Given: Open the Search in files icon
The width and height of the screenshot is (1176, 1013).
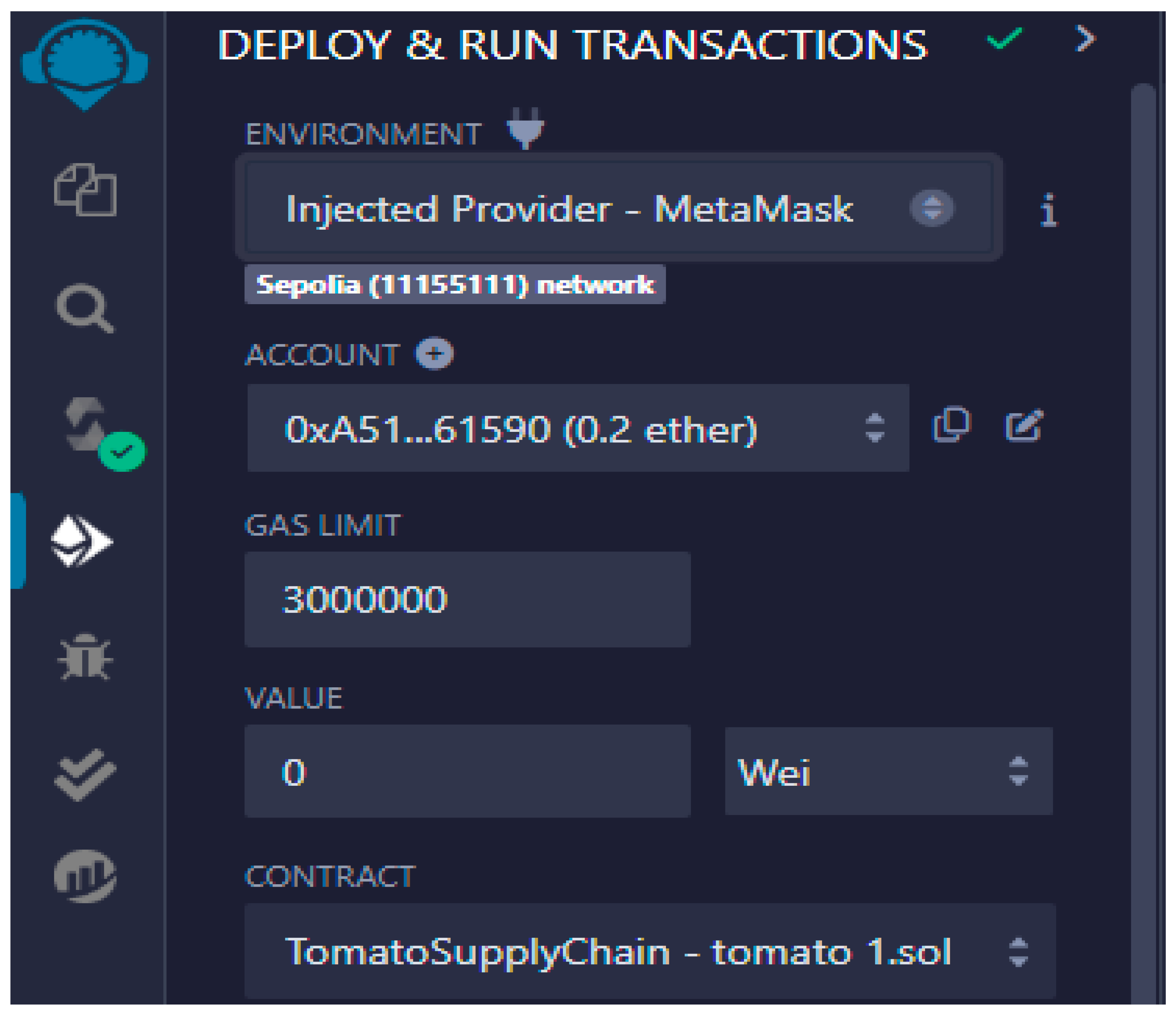Looking at the screenshot, I should (x=85, y=308).
